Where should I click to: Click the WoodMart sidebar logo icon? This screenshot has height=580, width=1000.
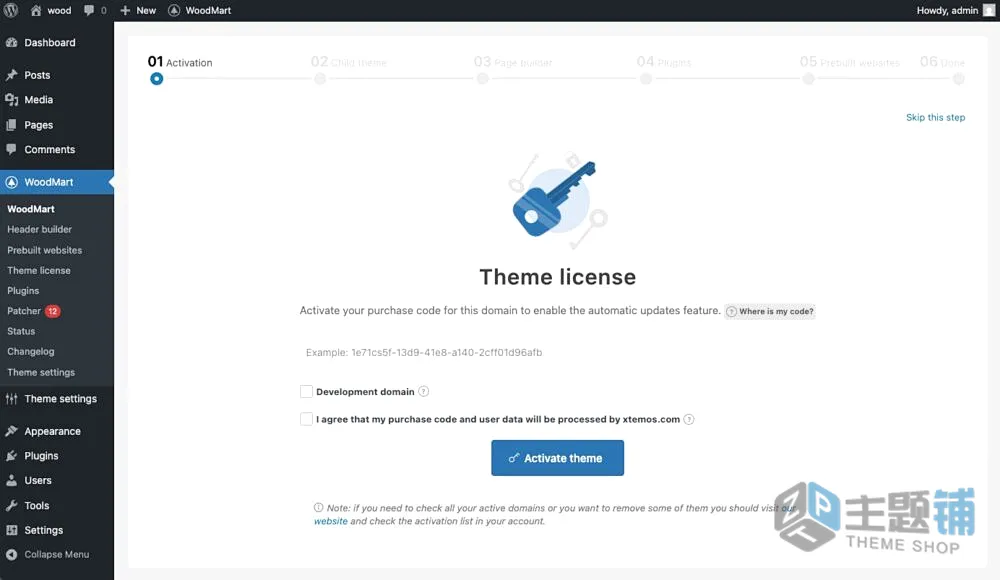(x=11, y=182)
